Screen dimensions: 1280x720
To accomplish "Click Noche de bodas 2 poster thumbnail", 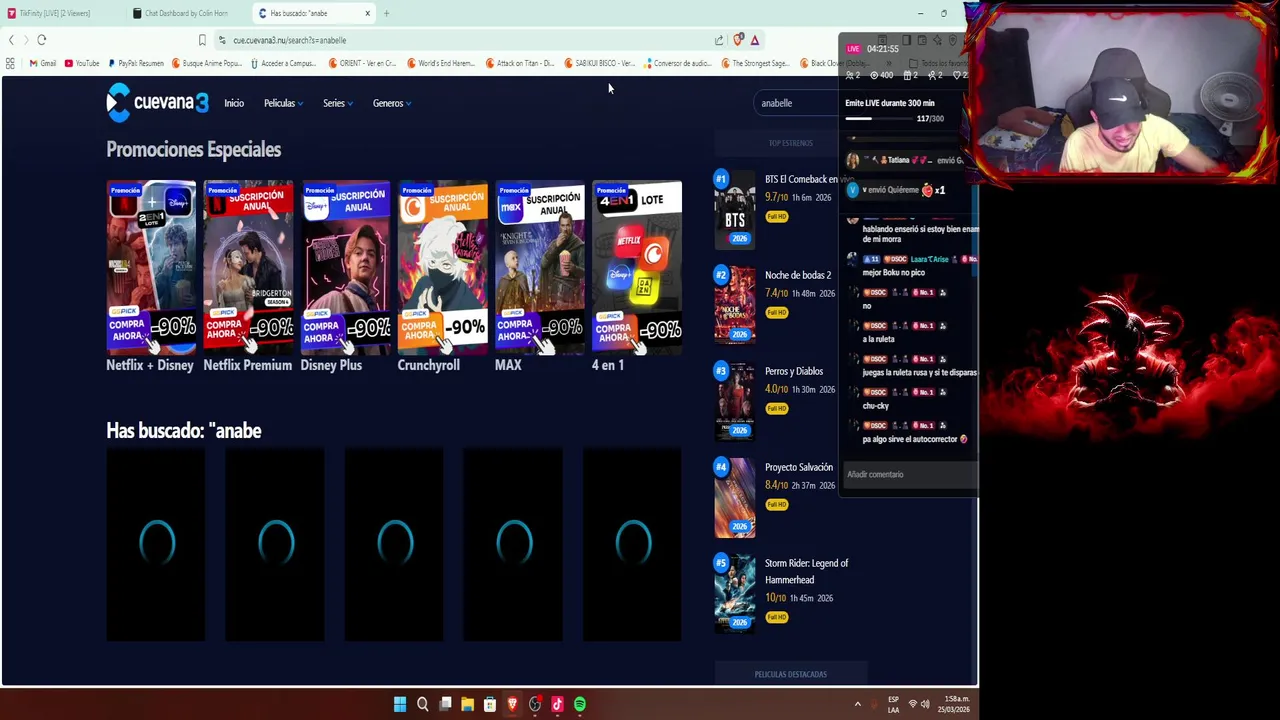I will click(735, 305).
